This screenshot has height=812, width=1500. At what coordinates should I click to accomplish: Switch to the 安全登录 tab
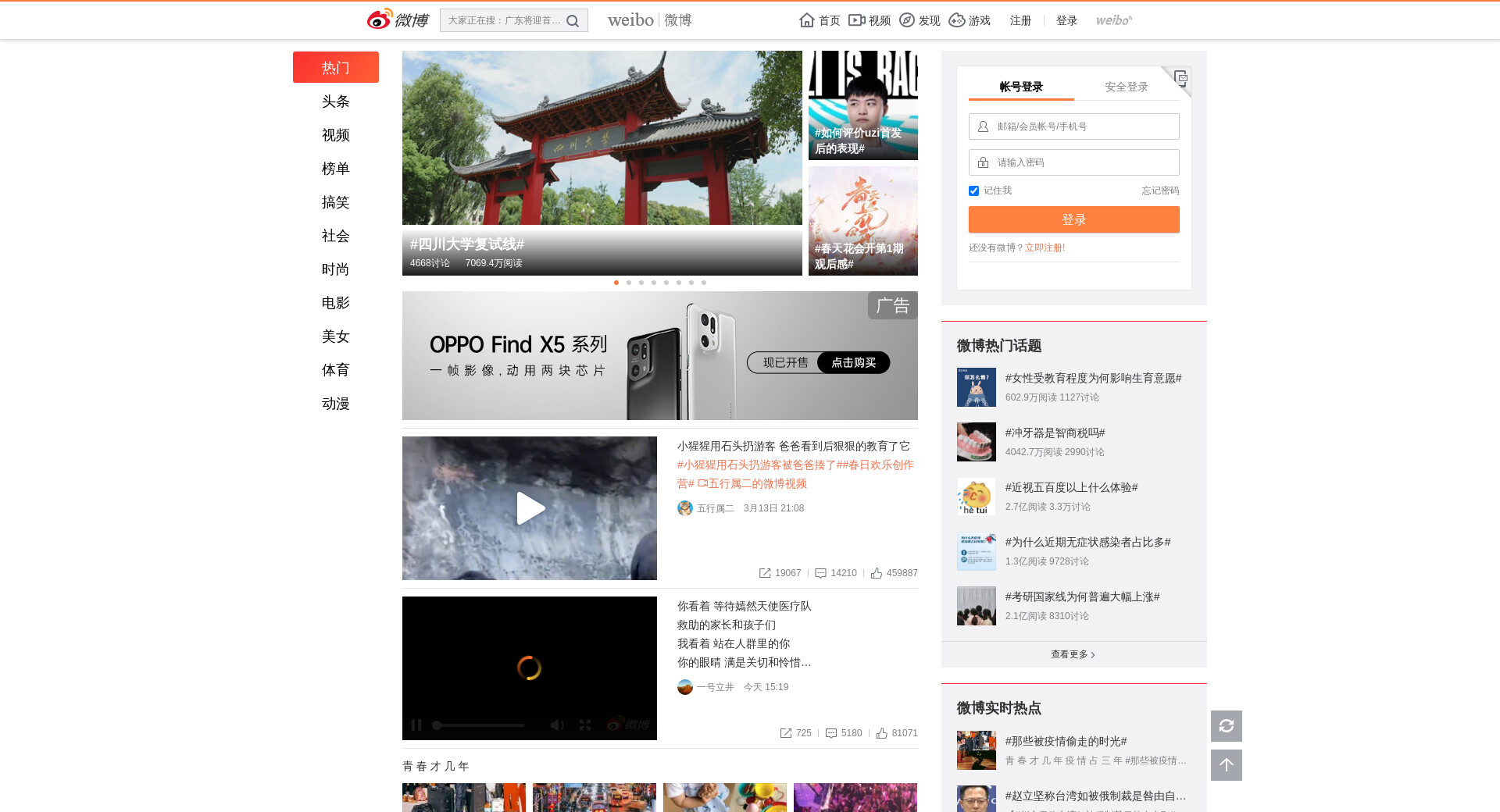[1126, 87]
